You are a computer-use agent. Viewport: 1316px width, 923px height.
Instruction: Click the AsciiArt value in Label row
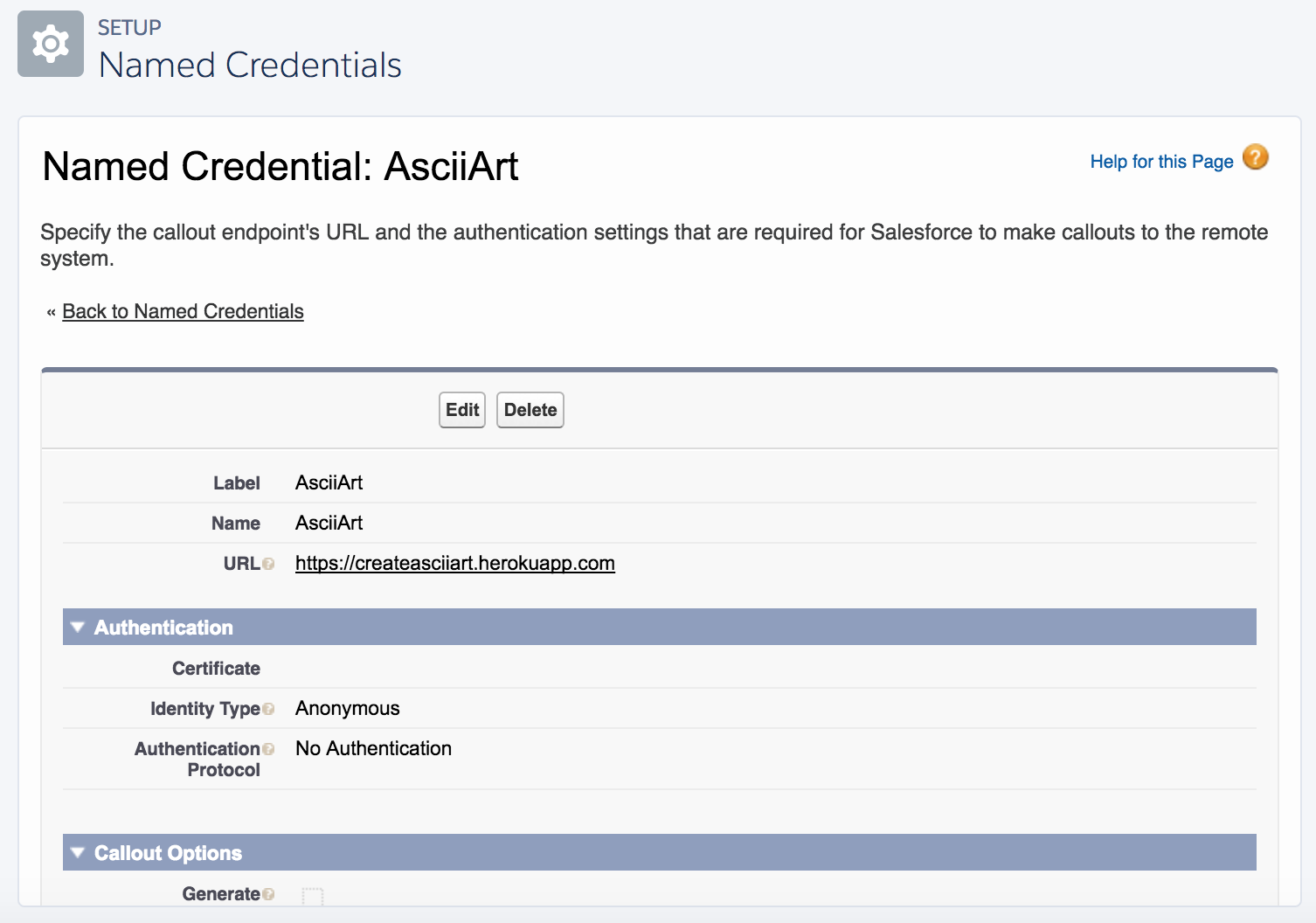[x=329, y=482]
